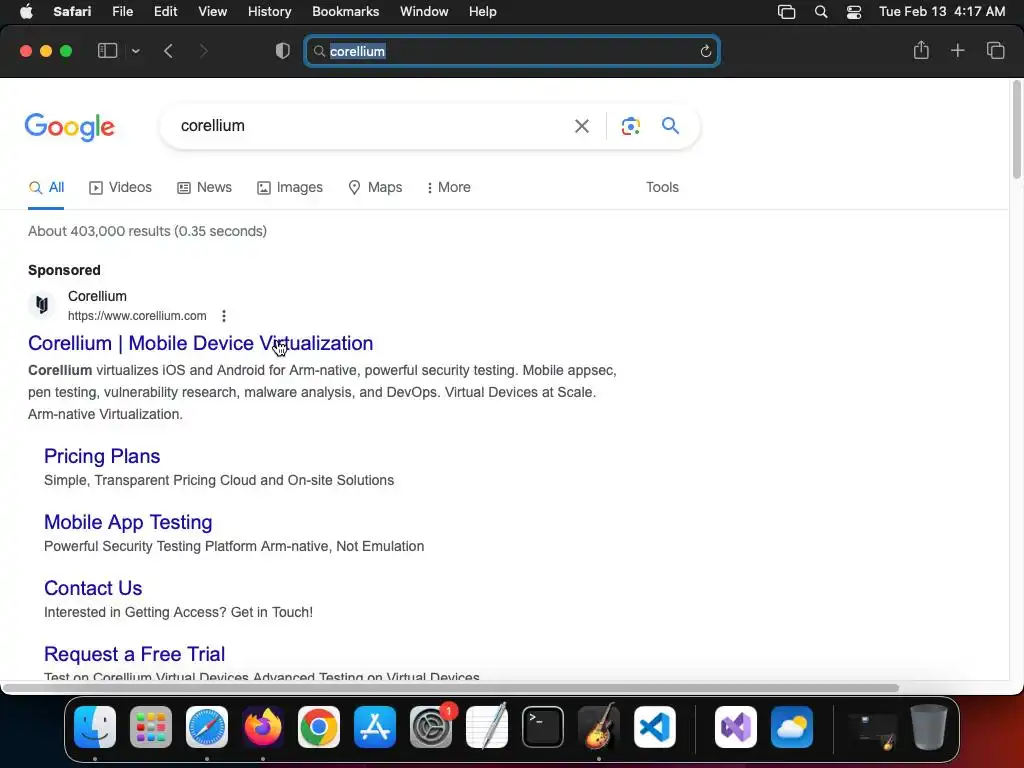Reload the current page
Screen dimensions: 1024x768
(x=705, y=51)
